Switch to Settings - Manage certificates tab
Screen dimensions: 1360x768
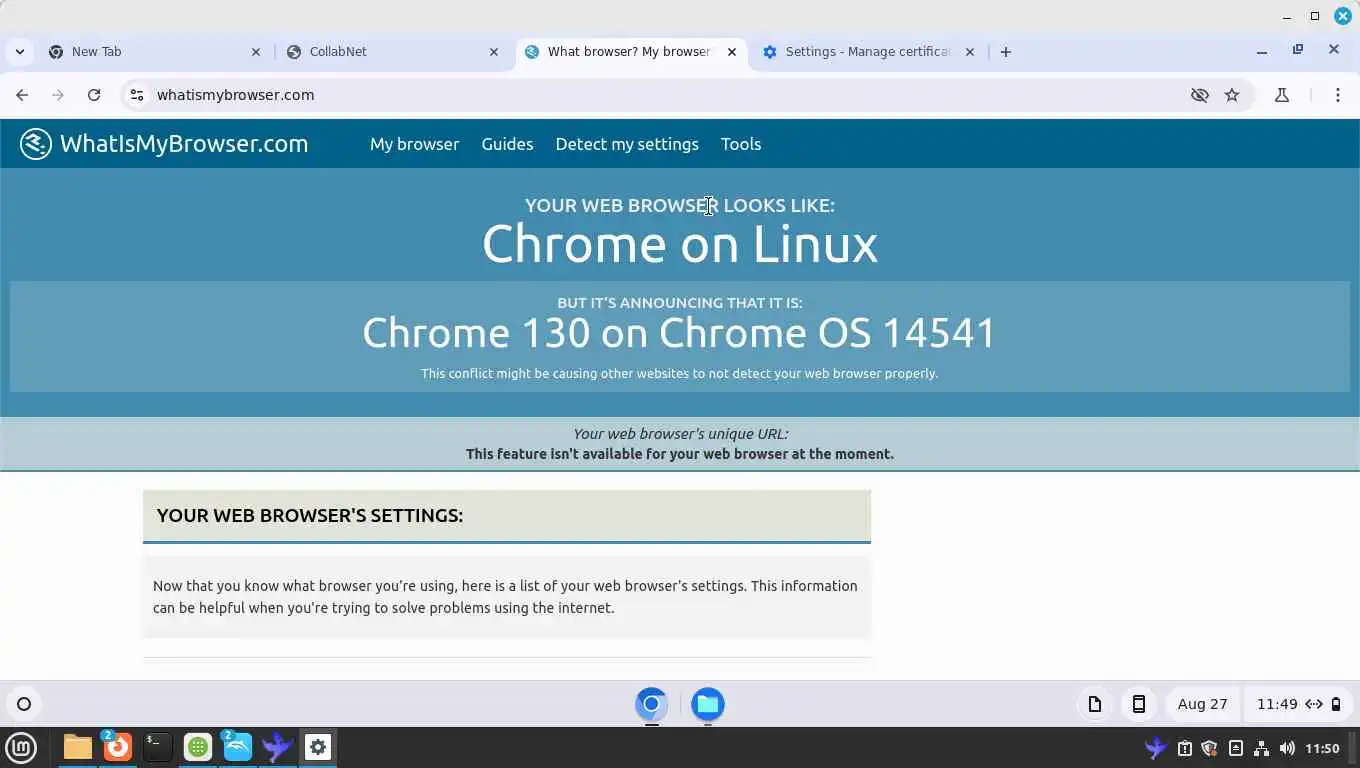coord(867,52)
